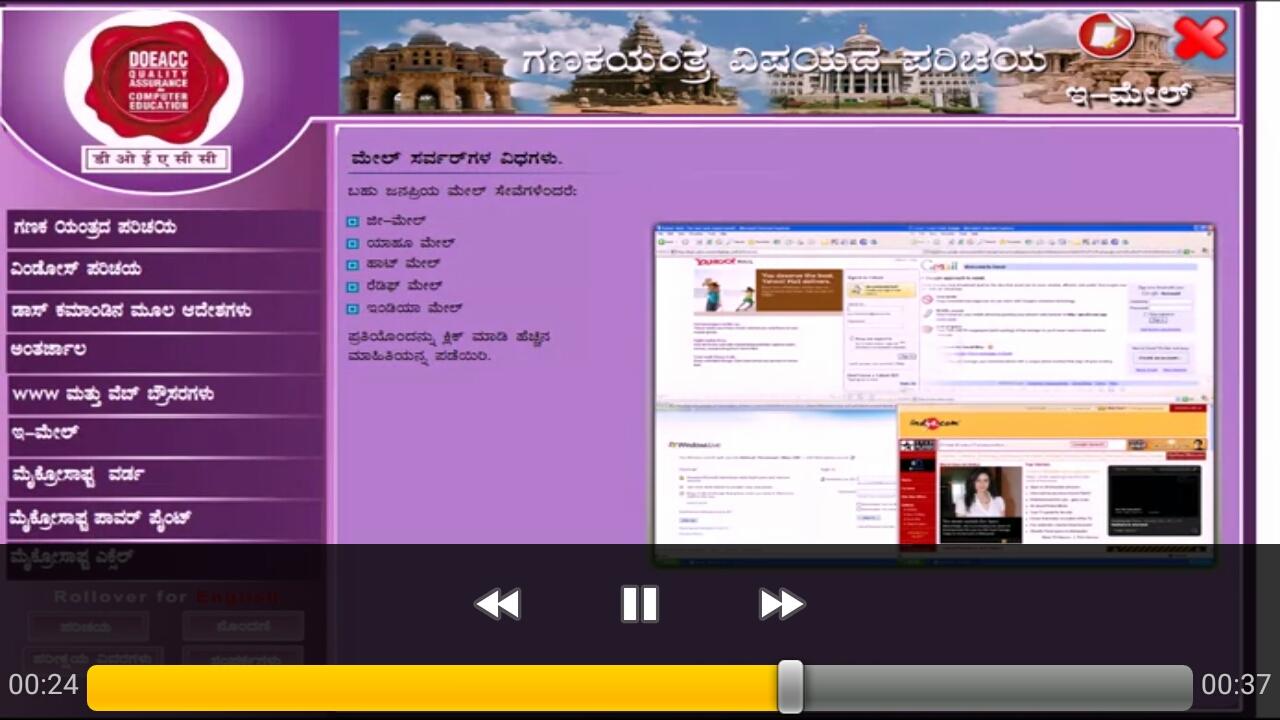Select ಅಂತರ್ಜಾಲ in the left menu
The image size is (1280, 720).
(x=165, y=351)
